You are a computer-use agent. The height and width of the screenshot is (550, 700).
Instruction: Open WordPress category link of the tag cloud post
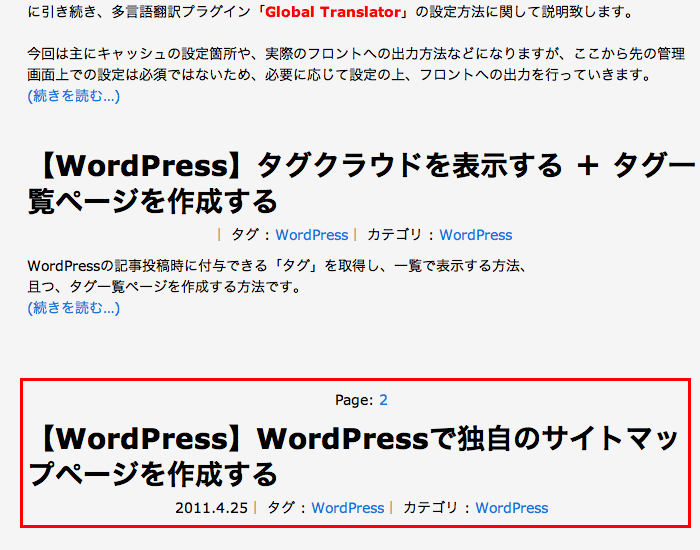point(475,235)
